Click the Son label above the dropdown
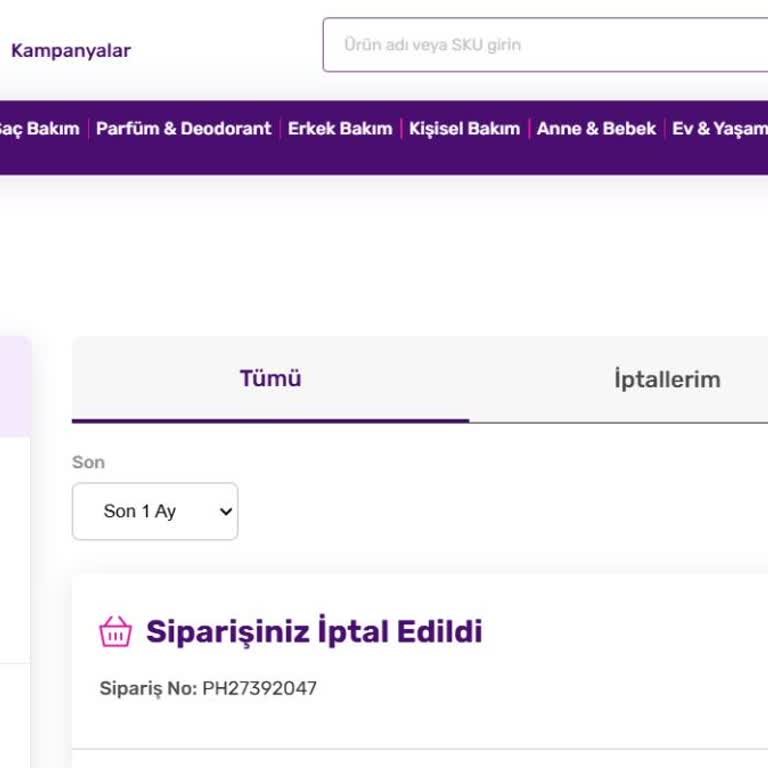The width and height of the screenshot is (768, 768). (88, 462)
